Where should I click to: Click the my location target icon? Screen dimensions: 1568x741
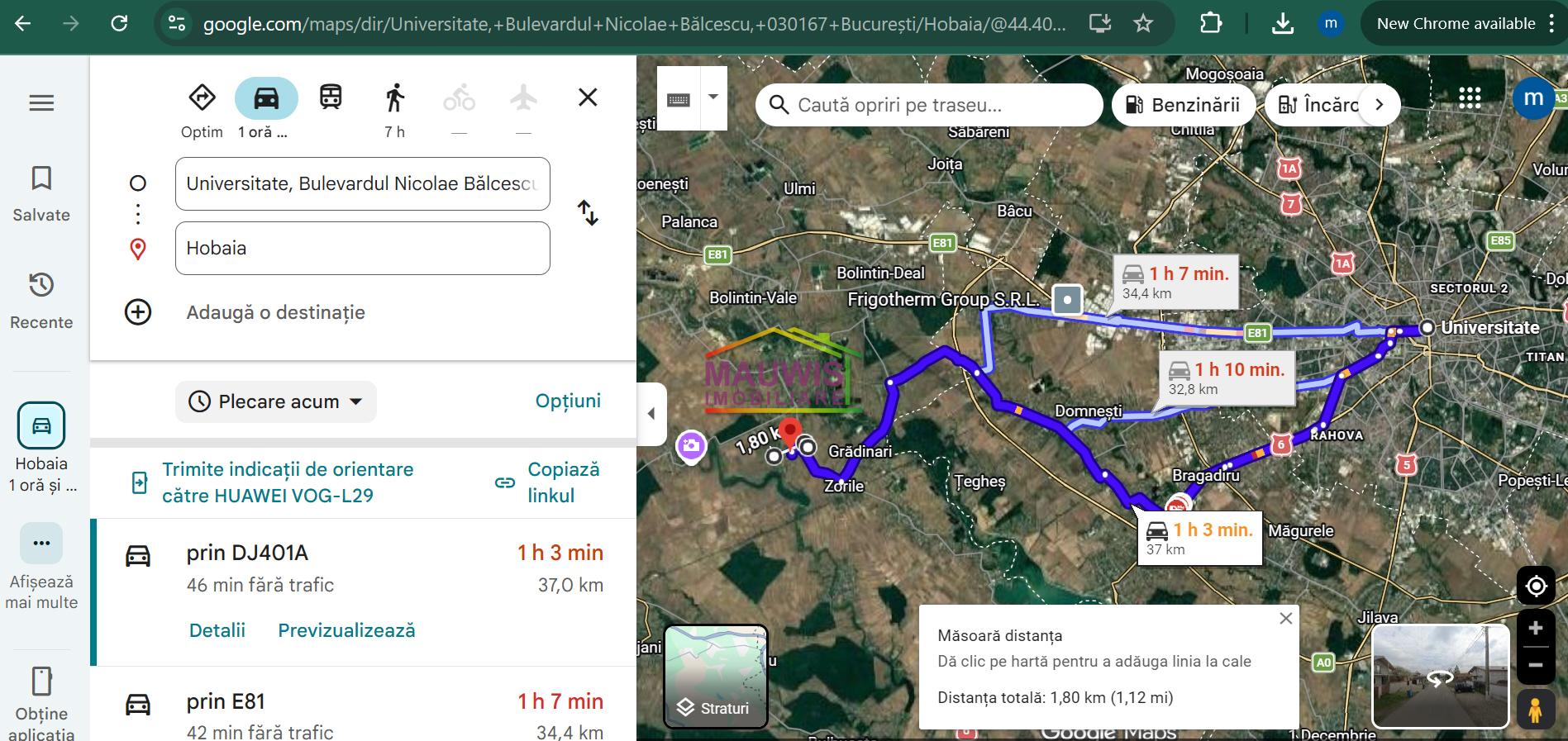point(1536,587)
